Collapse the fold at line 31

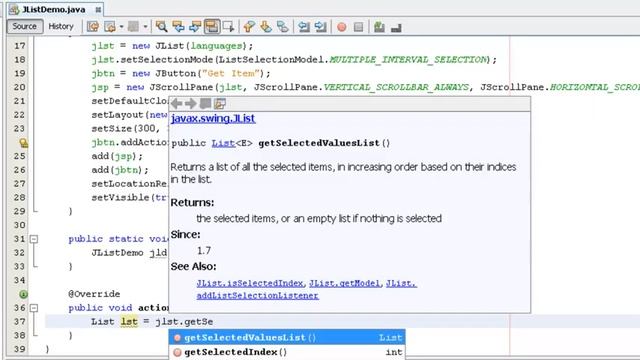click(34, 239)
